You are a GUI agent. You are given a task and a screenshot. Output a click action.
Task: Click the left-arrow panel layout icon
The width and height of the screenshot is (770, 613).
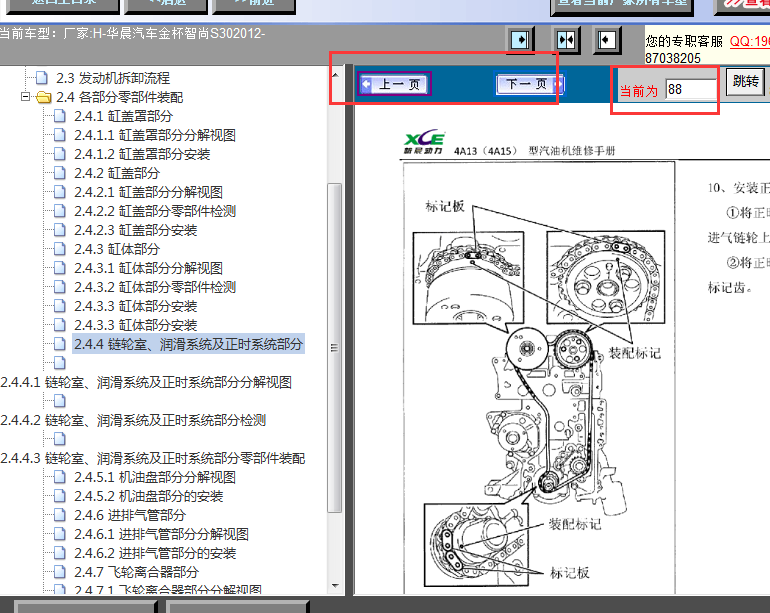606,40
